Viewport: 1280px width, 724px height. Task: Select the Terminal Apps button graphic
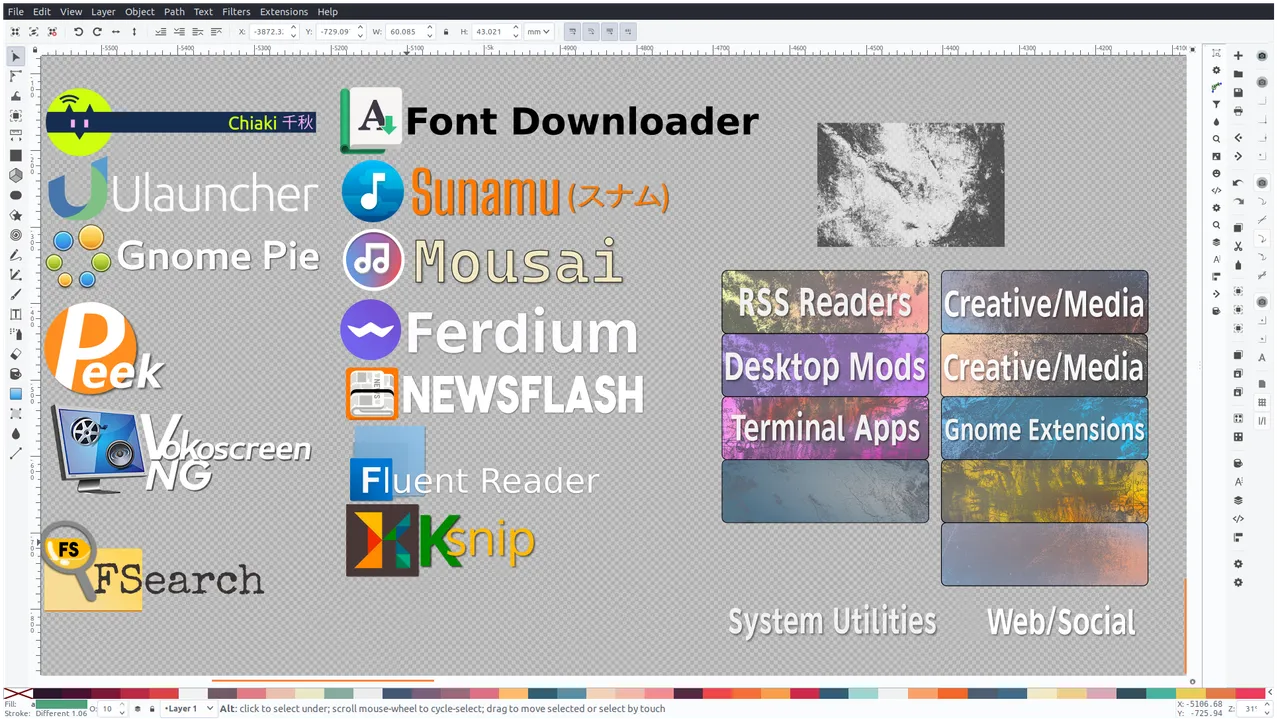[x=825, y=428]
